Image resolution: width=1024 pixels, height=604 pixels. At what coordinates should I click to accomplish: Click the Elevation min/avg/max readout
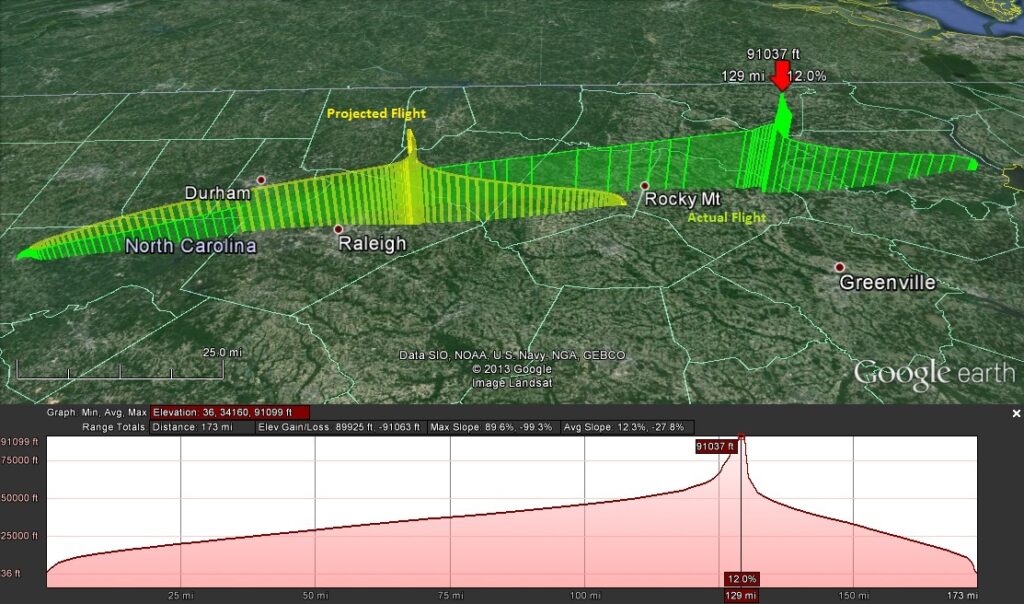229,412
